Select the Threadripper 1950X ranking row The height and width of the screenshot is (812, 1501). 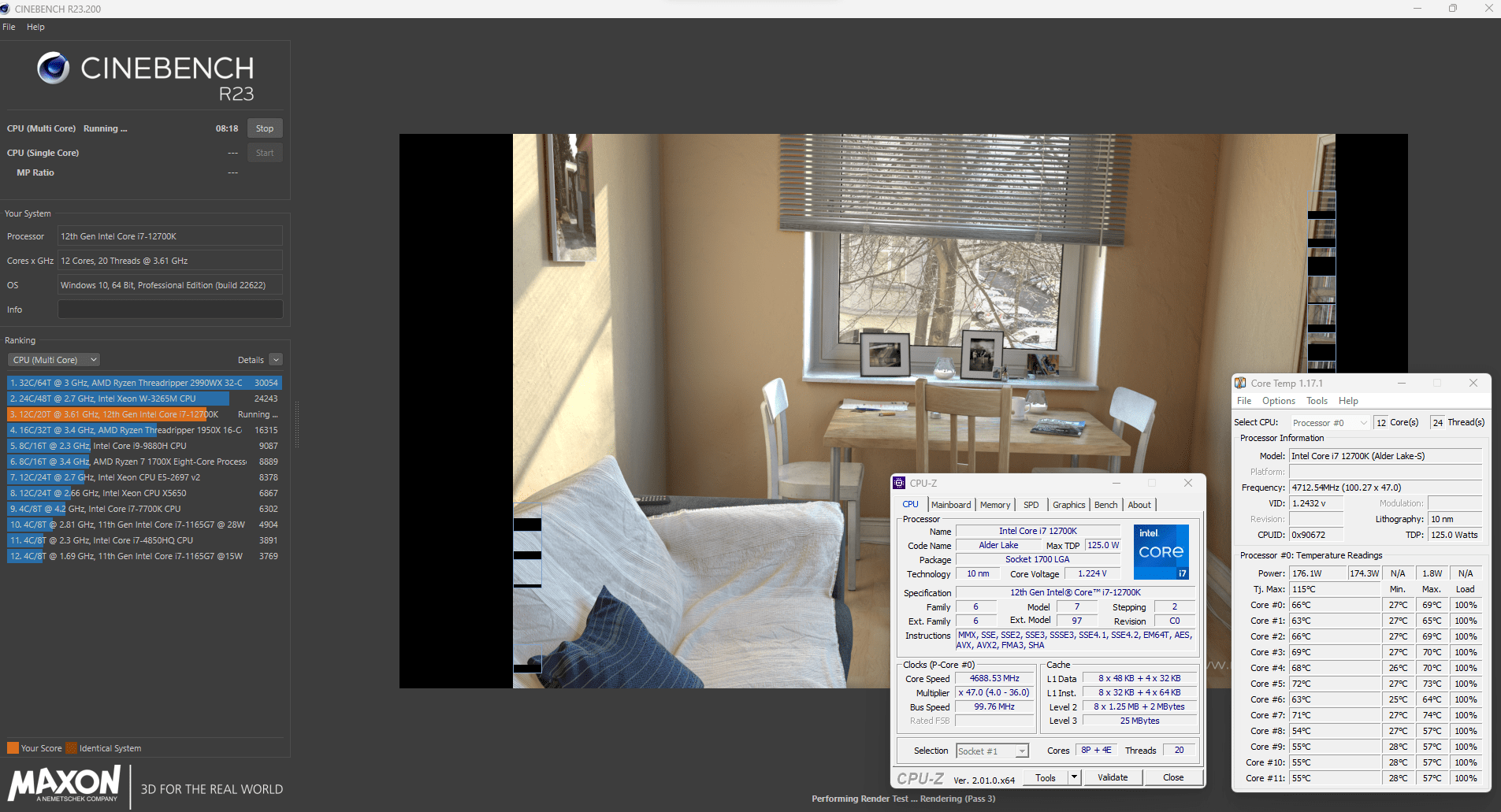coord(144,430)
